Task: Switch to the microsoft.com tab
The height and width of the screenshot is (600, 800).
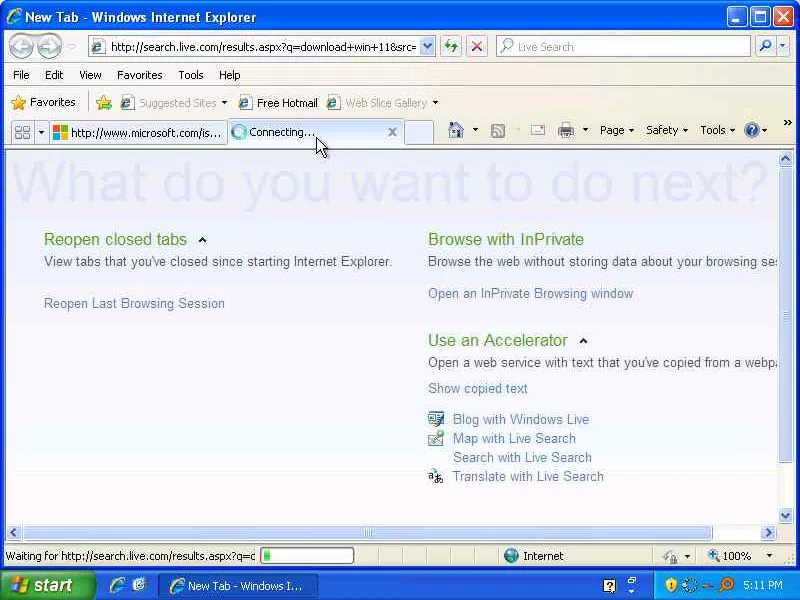Action: coord(138,133)
